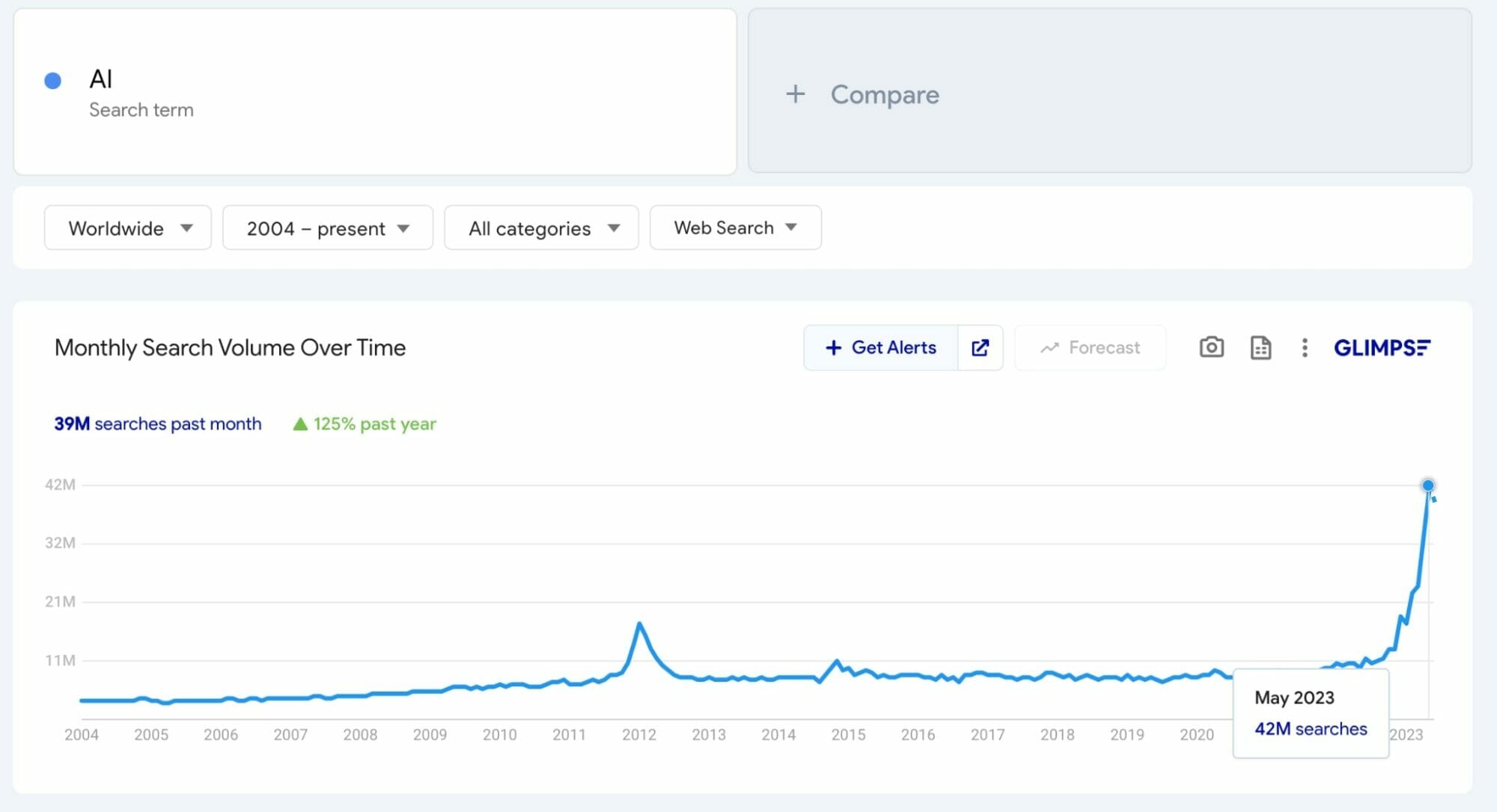1497x812 pixels.
Task: Open the export data report icon
Action: (1260, 347)
